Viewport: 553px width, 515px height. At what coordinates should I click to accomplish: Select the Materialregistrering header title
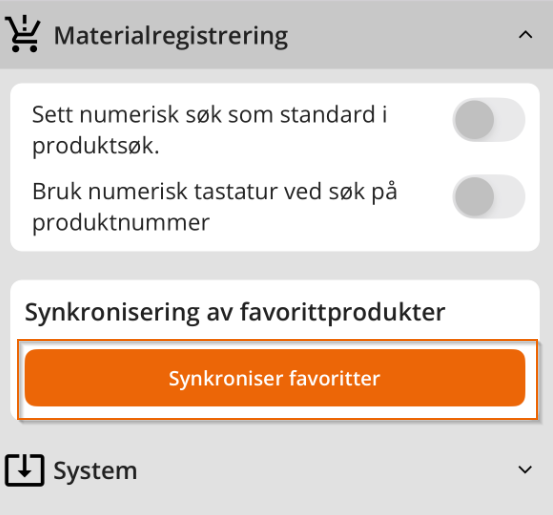click(x=171, y=36)
